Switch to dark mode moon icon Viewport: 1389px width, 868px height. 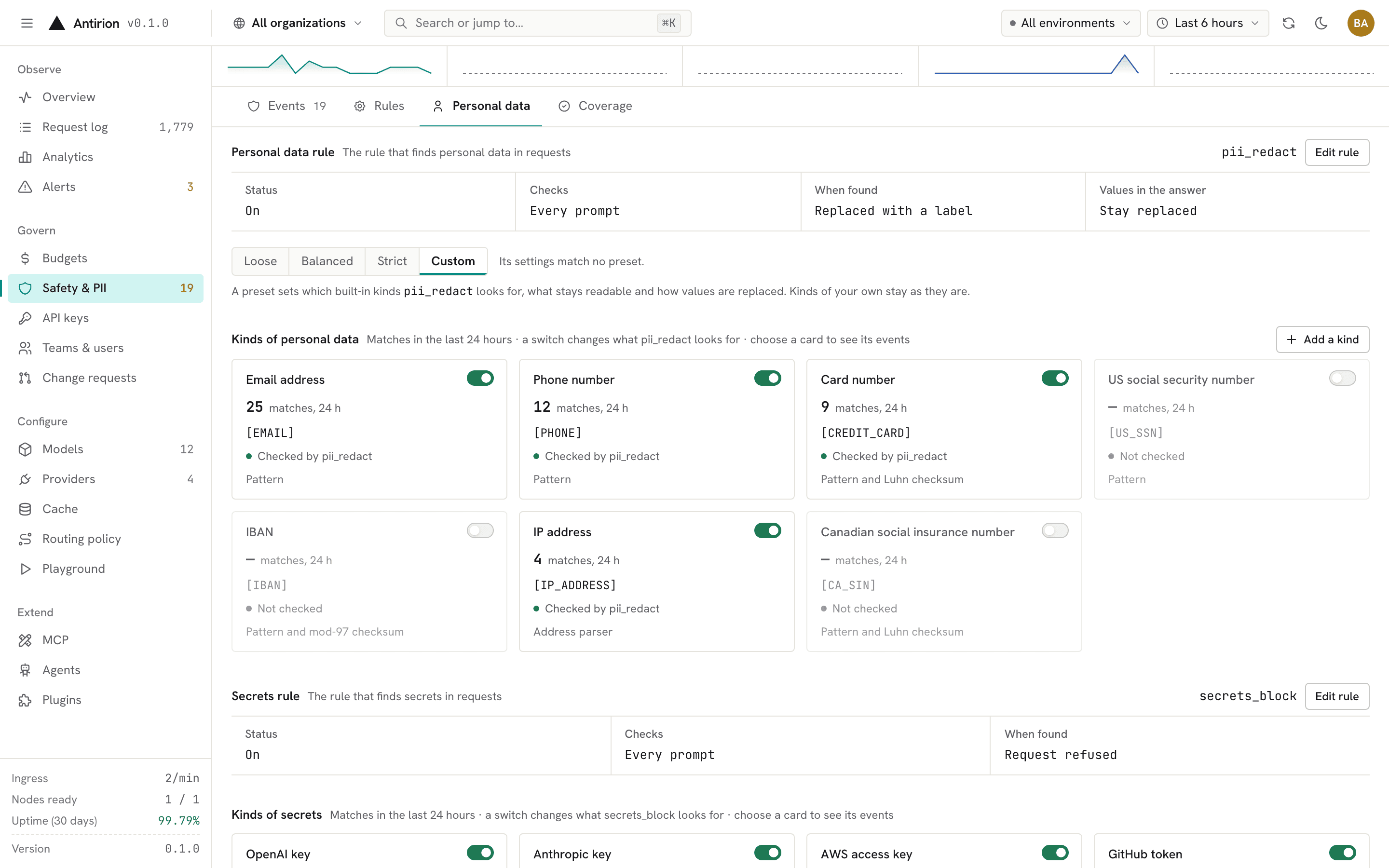pos(1321,23)
